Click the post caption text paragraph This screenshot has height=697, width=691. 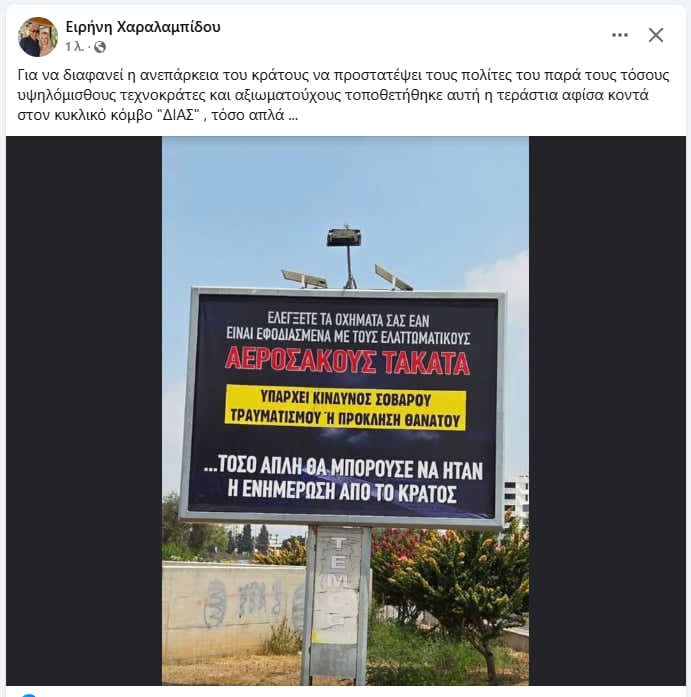[343, 95]
